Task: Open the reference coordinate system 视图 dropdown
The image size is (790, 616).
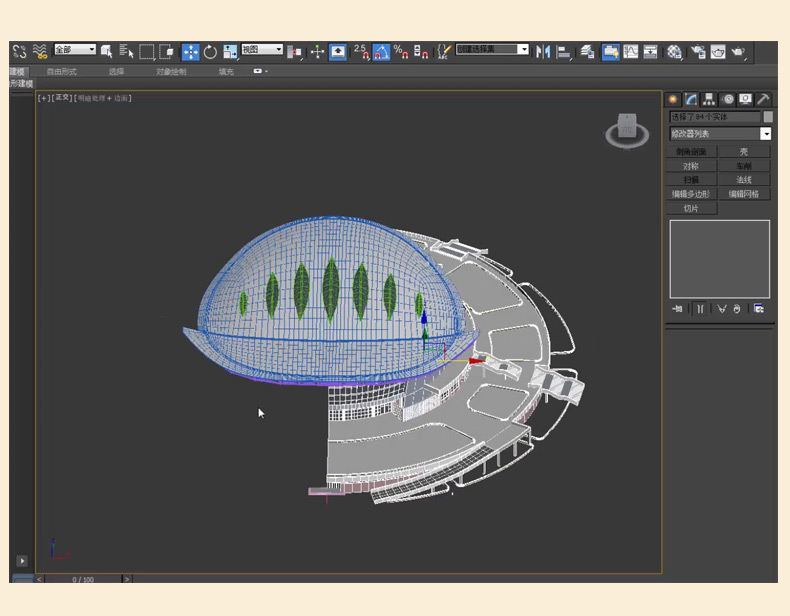Action: point(262,49)
